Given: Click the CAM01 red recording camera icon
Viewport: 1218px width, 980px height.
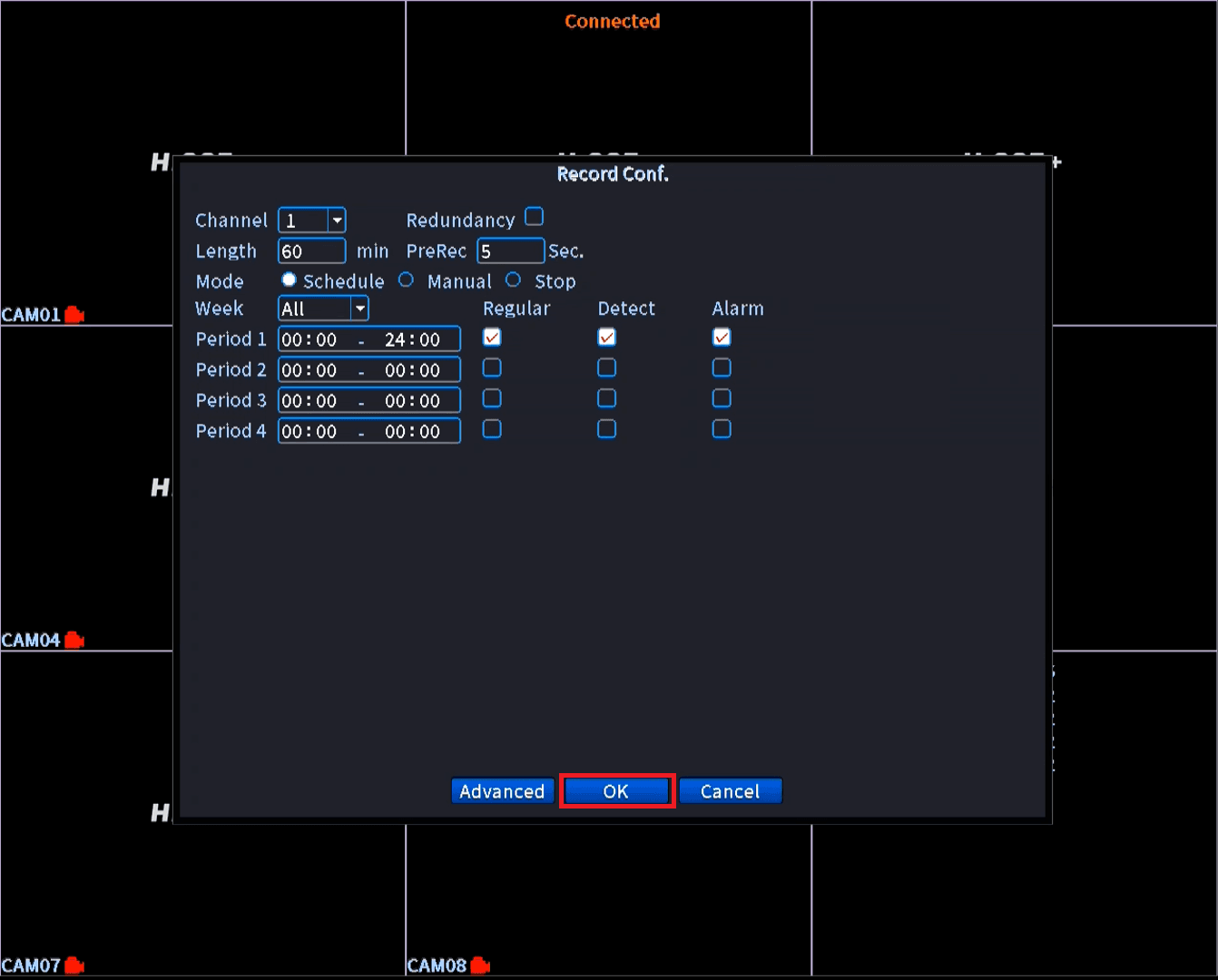Looking at the screenshot, I should 74,315.
